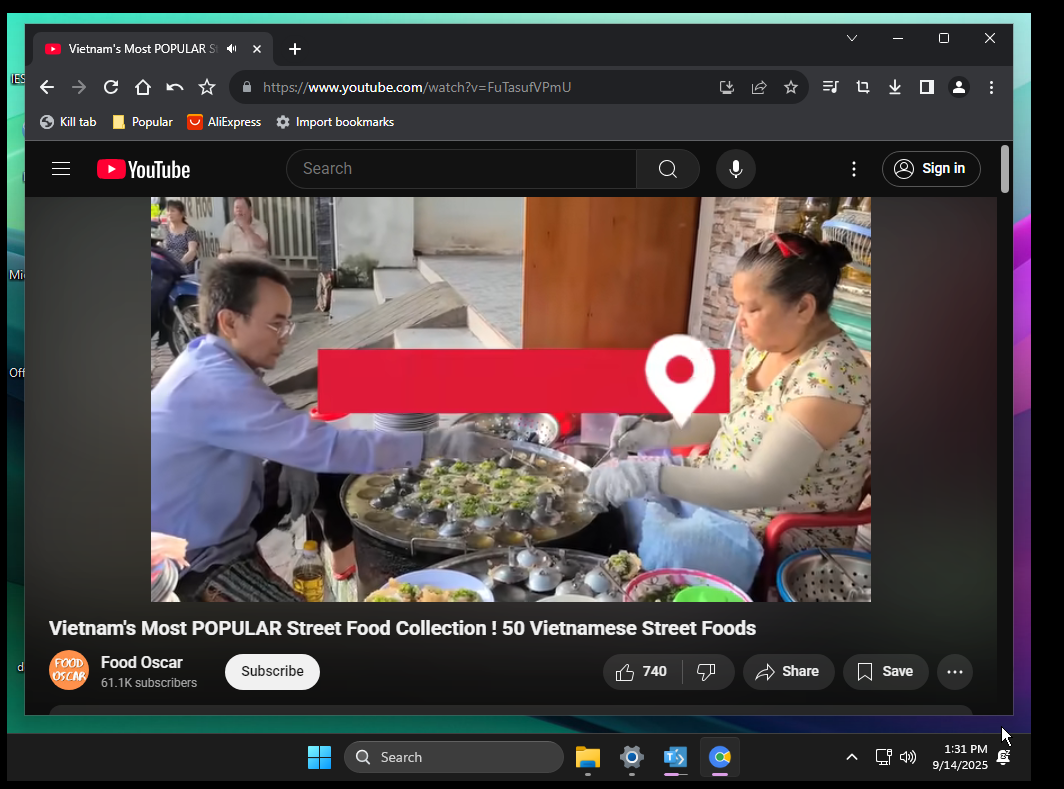Screen dimensions: 1064x789
Task: Bookmark this page with the address bar star
Action: point(791,88)
